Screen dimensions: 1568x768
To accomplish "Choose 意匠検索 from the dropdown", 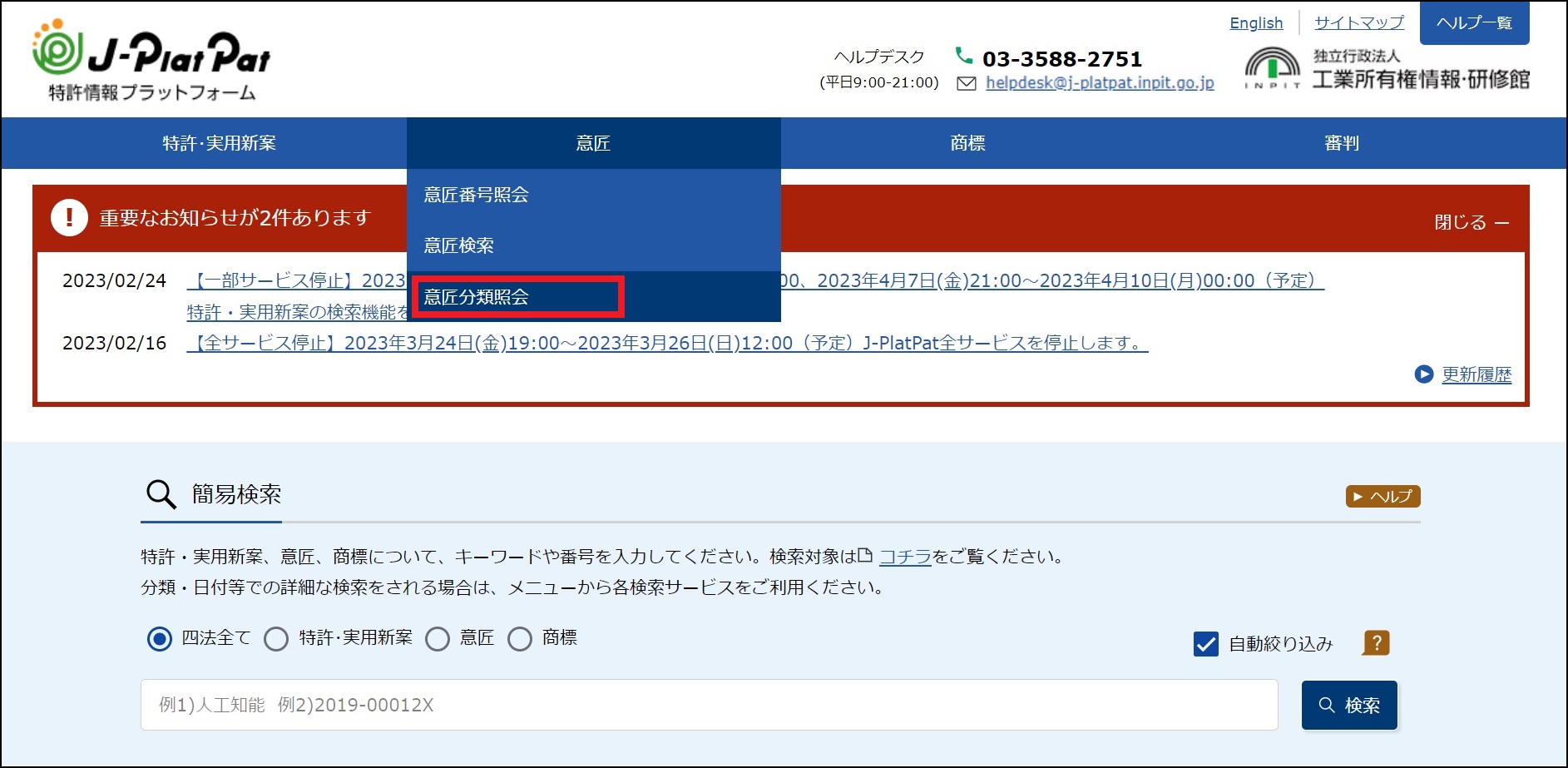I will click(459, 245).
